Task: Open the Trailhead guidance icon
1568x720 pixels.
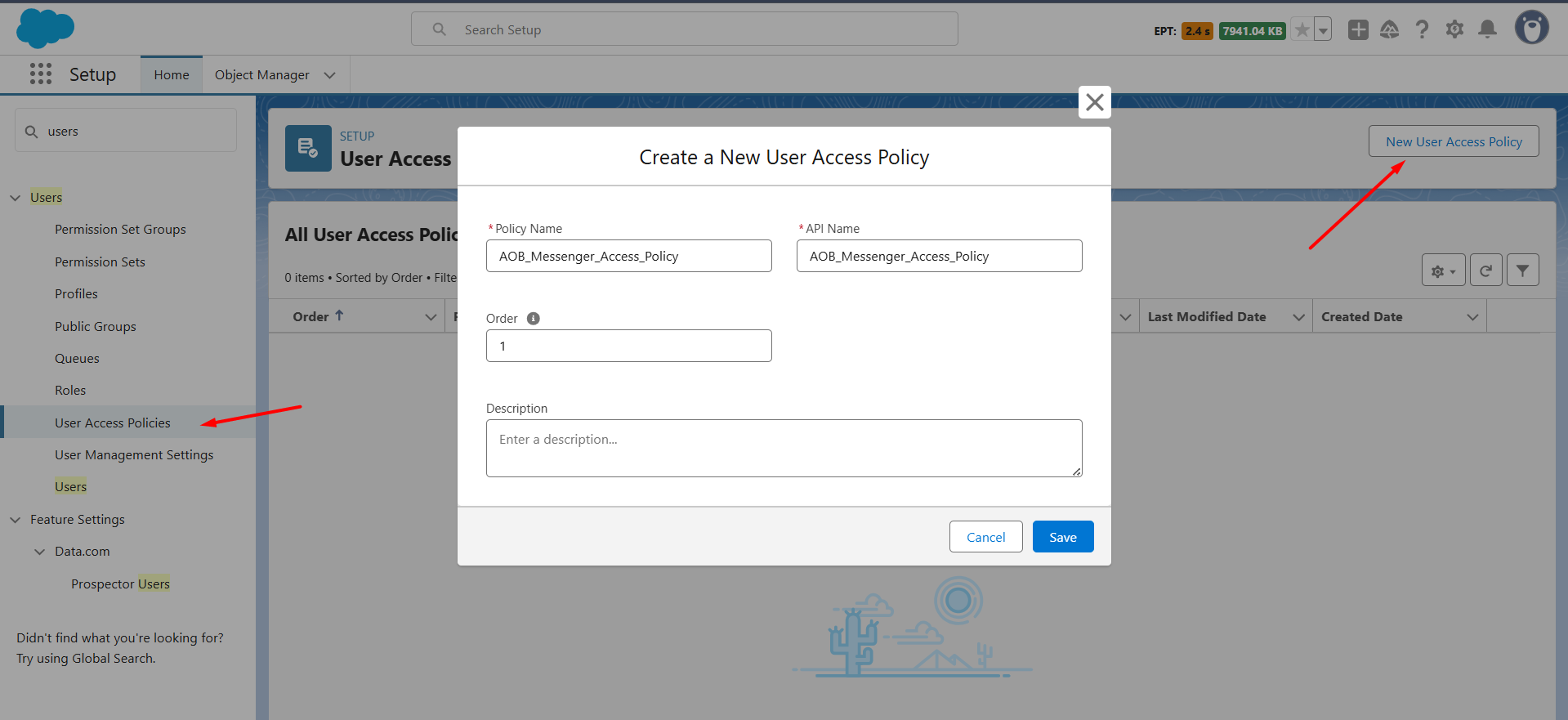Action: (1390, 29)
